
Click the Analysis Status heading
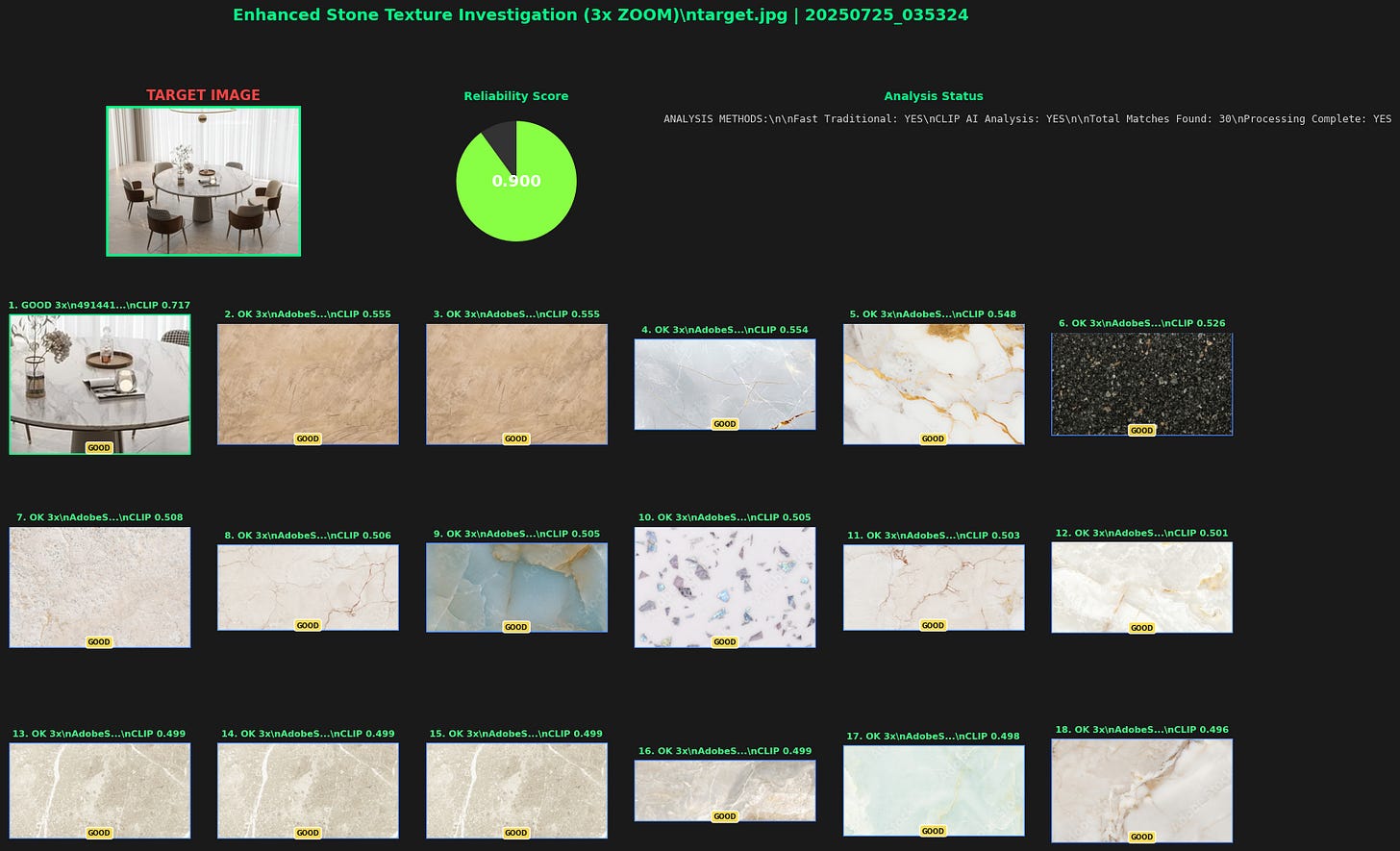coord(933,96)
